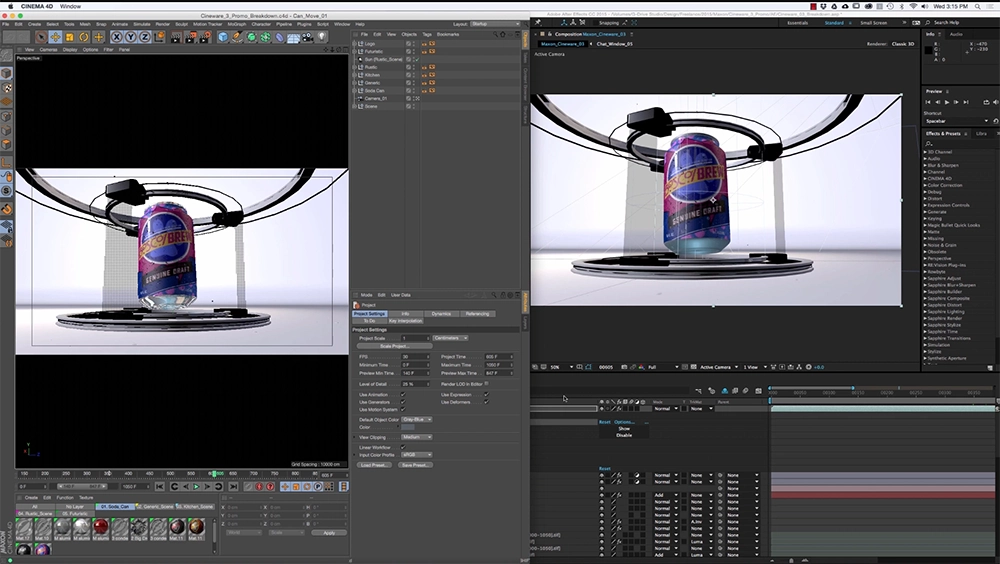Open the Centimeters unit dropdown
1000x564 pixels.
[x=450, y=338]
